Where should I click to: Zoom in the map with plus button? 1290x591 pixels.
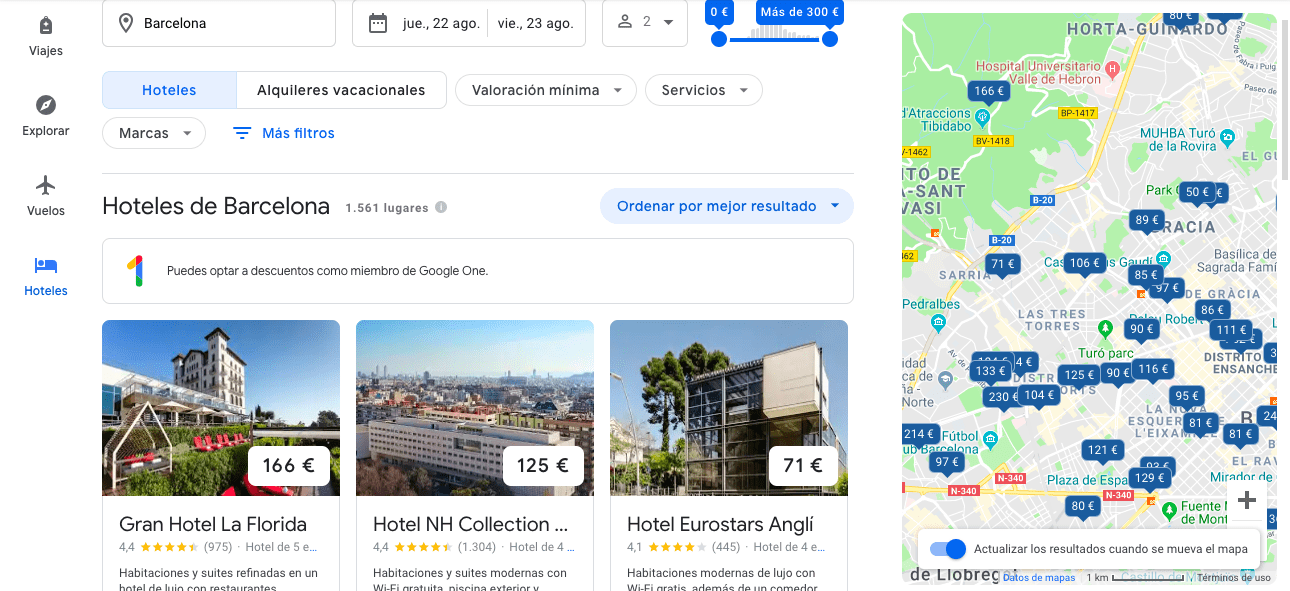(x=1246, y=500)
